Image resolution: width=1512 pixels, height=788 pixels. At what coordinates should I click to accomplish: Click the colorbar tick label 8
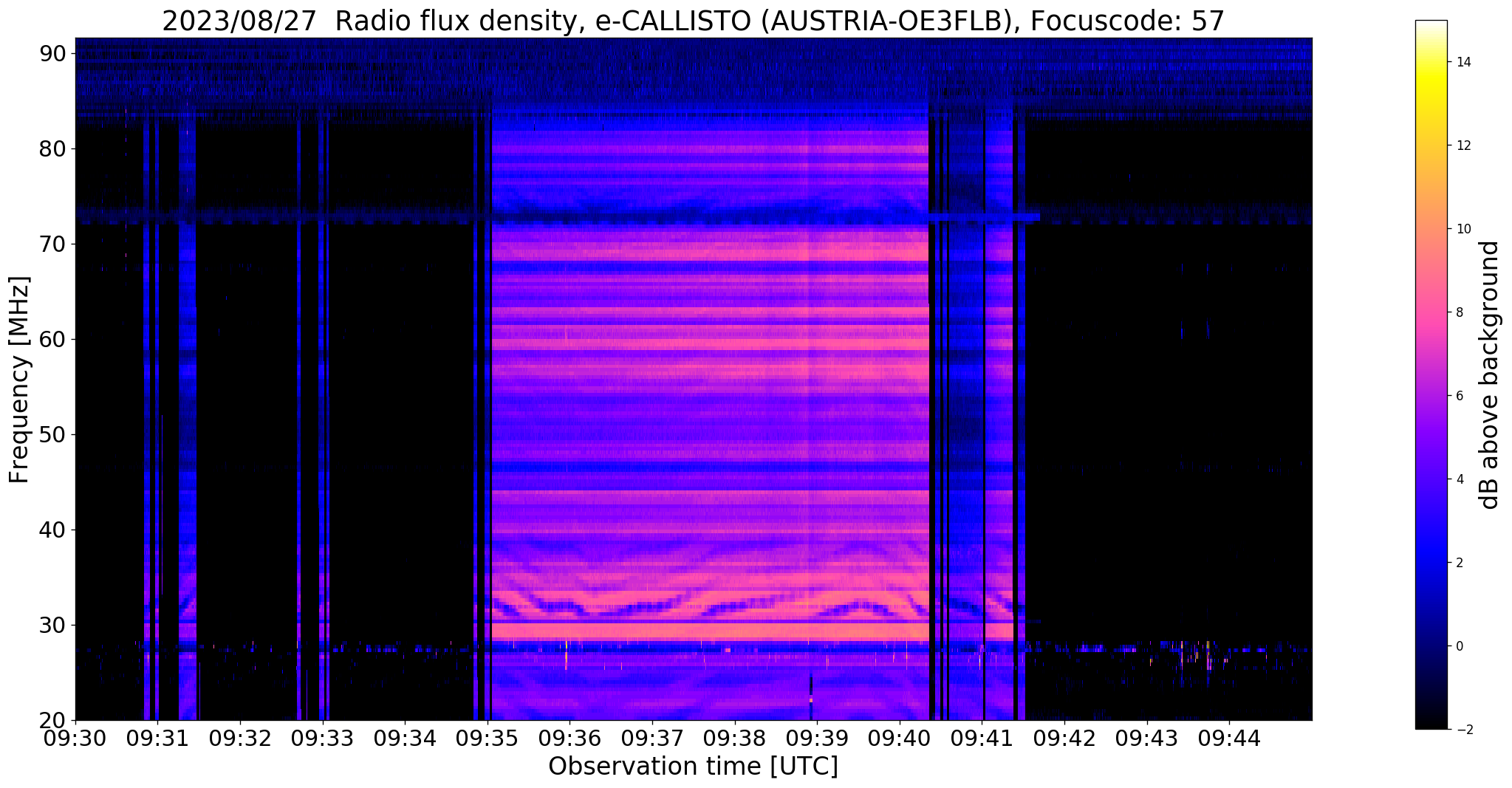click(1458, 312)
